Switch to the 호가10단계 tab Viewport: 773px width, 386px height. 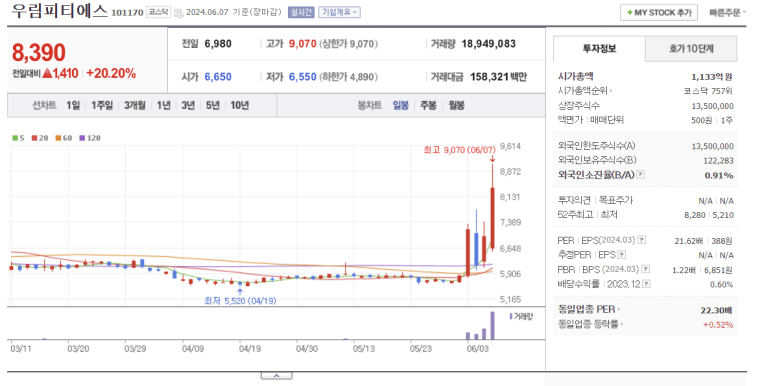pyautogui.click(x=691, y=49)
